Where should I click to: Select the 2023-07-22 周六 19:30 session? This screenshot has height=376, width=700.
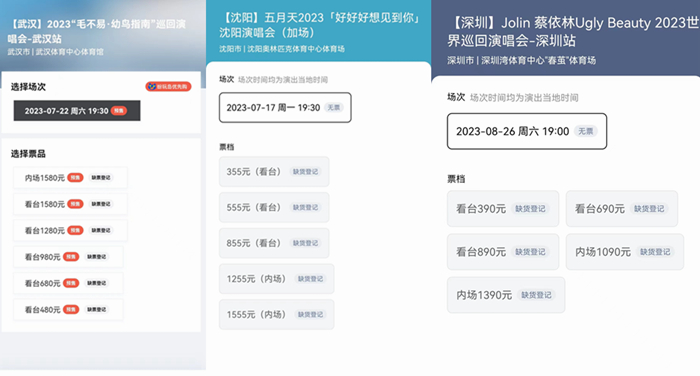coord(77,111)
